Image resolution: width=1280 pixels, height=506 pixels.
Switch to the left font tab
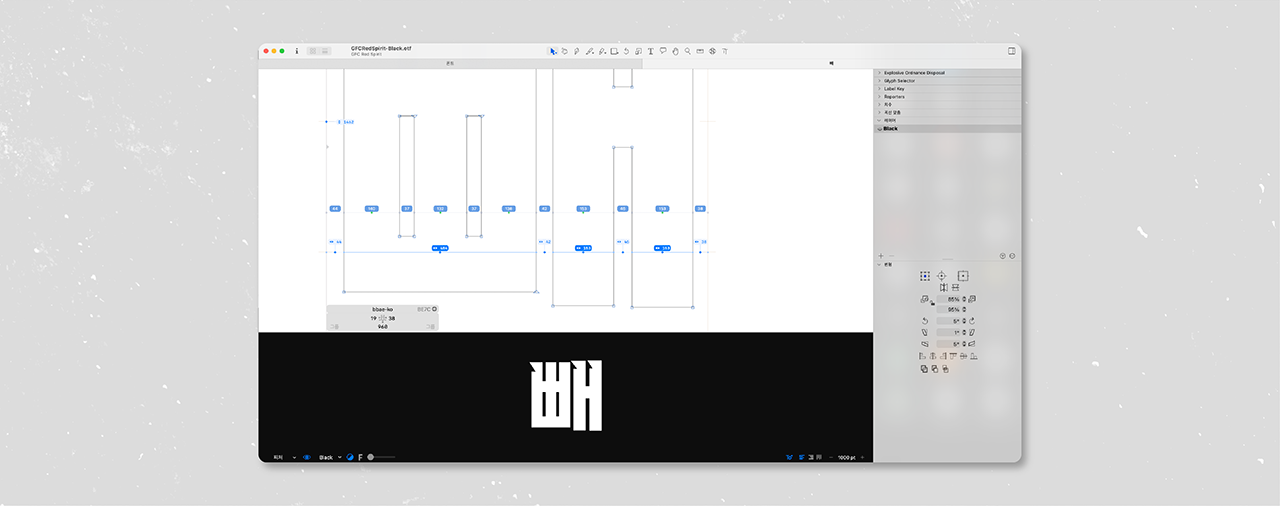click(x=450, y=63)
